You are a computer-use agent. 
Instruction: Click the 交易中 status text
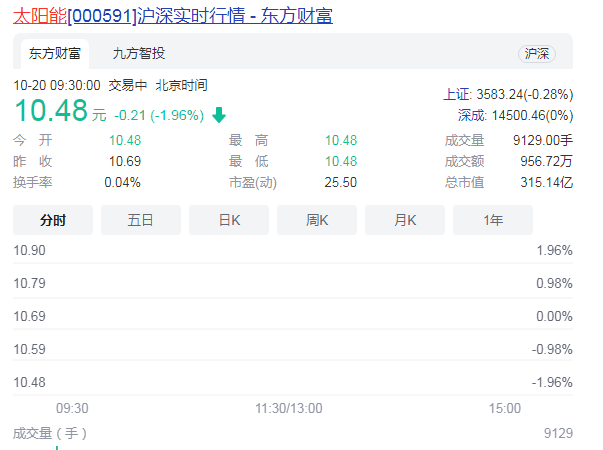pos(128,85)
